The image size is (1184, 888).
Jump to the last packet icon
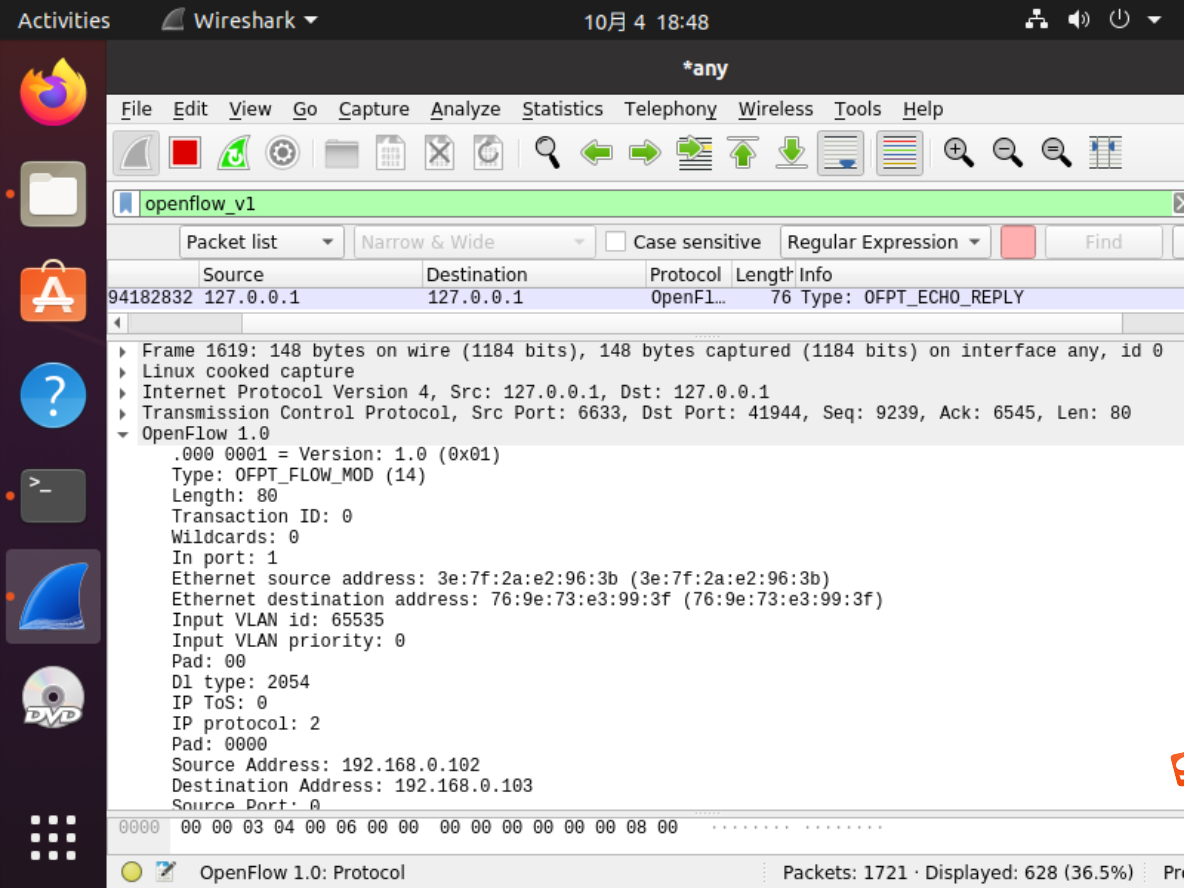click(x=791, y=153)
